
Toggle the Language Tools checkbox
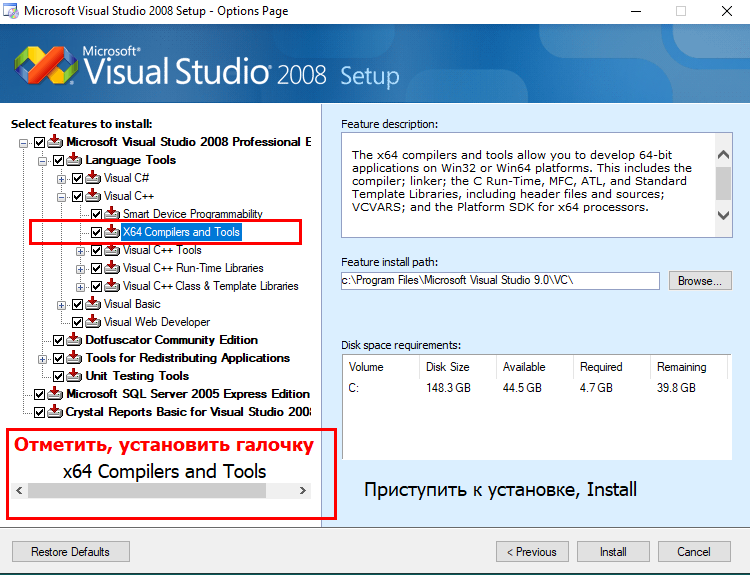click(58, 161)
